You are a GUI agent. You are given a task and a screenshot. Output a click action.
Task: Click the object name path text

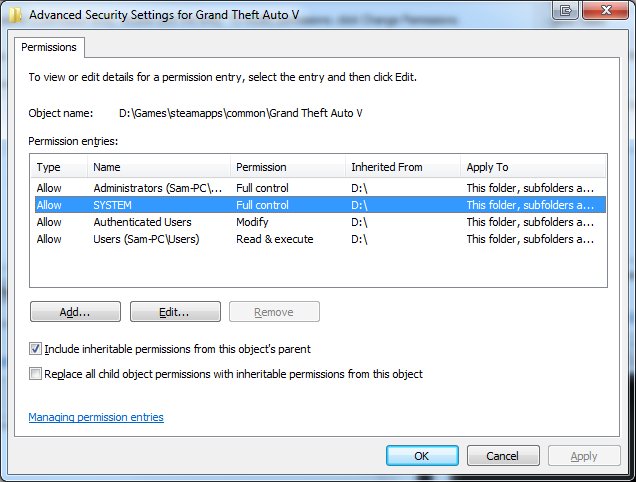point(240,113)
